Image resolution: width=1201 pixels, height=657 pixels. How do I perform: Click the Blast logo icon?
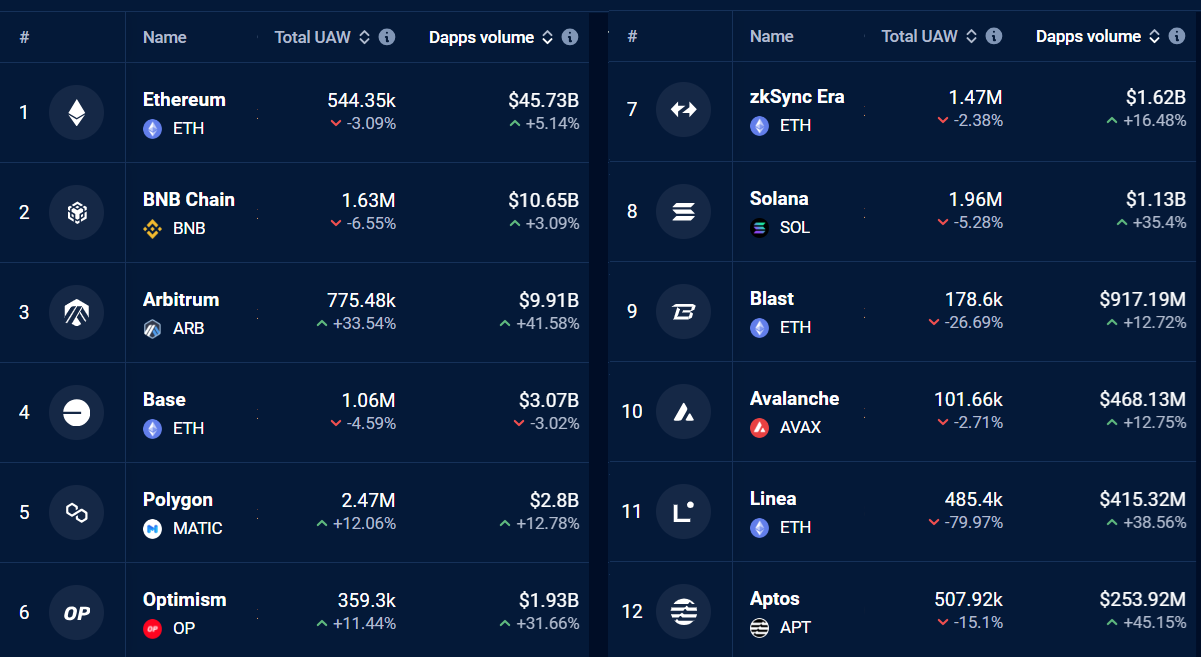coord(683,311)
